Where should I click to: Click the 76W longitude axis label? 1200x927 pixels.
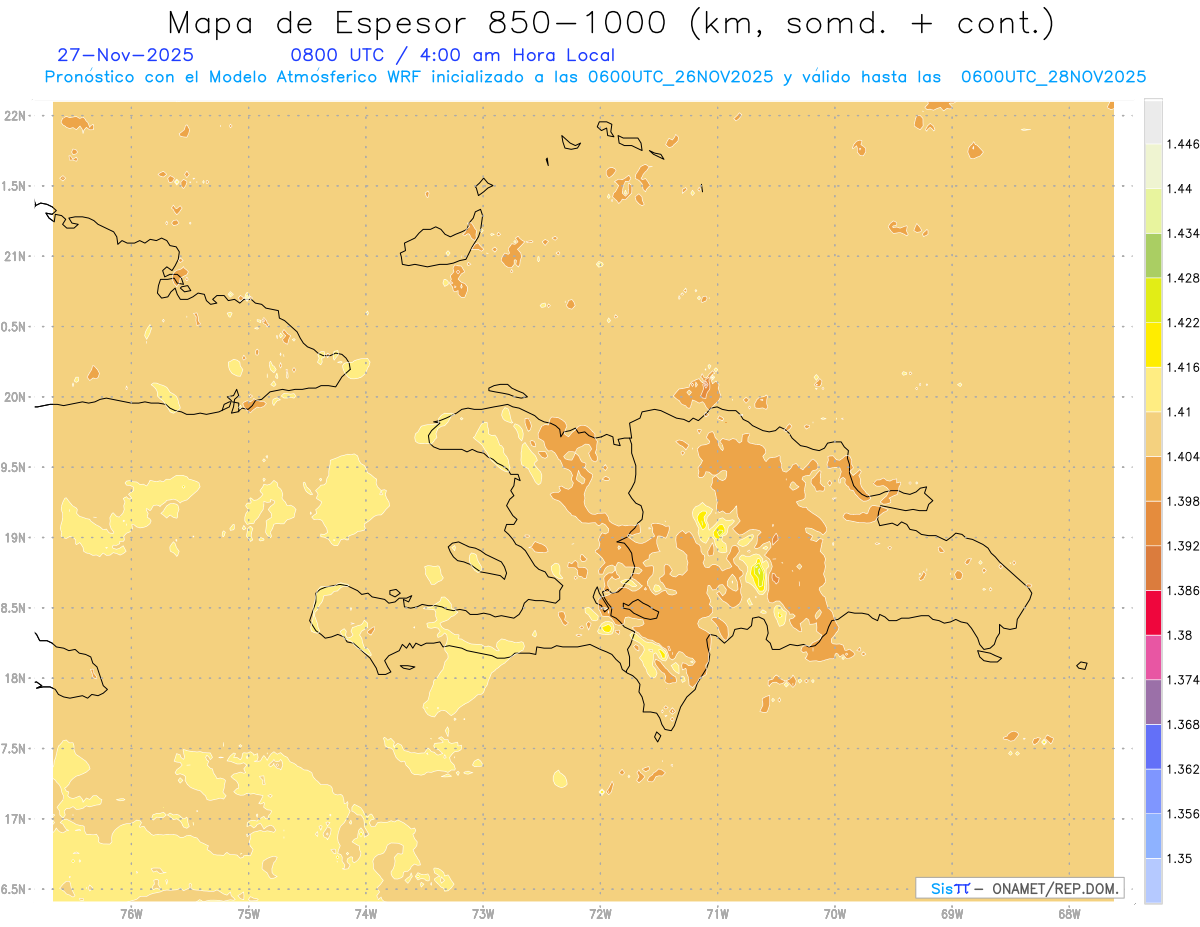coord(131,913)
